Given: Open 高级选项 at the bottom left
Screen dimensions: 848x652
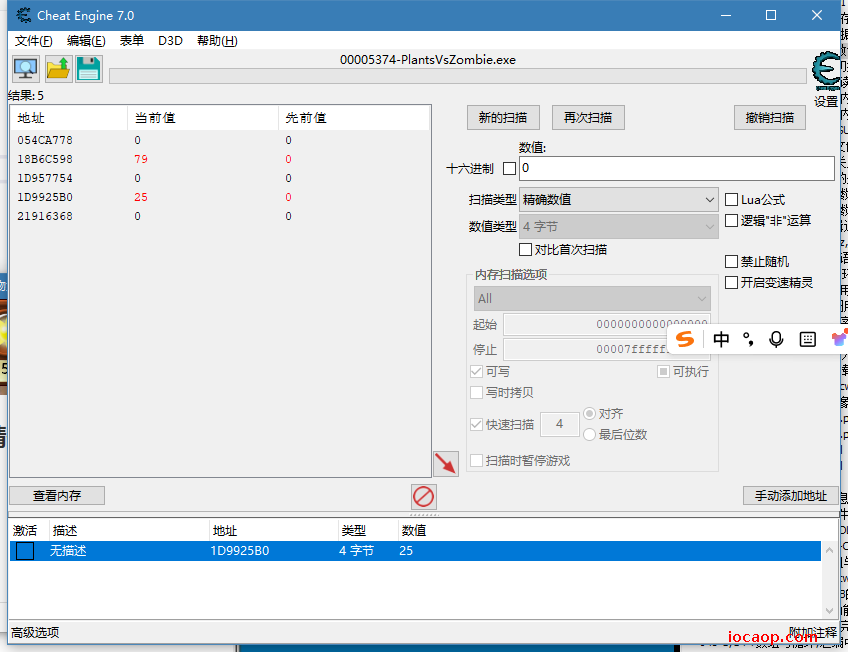Looking at the screenshot, I should [35, 633].
